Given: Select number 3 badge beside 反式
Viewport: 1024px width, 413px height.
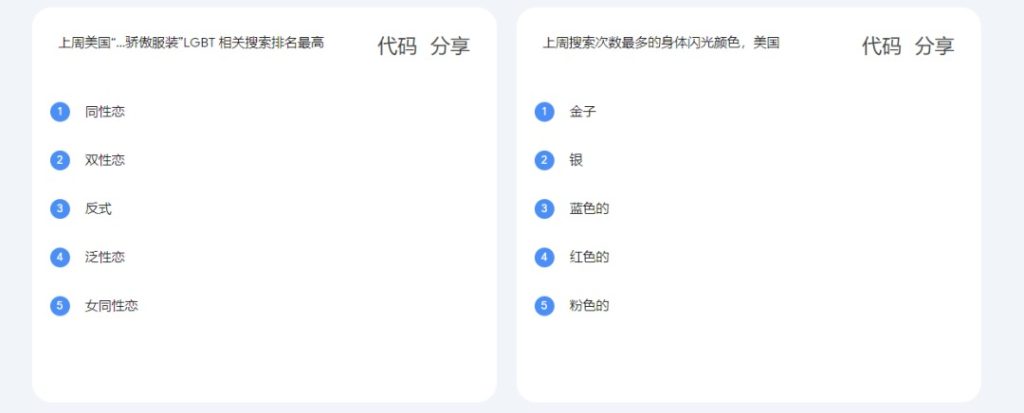Looking at the screenshot, I should [60, 208].
